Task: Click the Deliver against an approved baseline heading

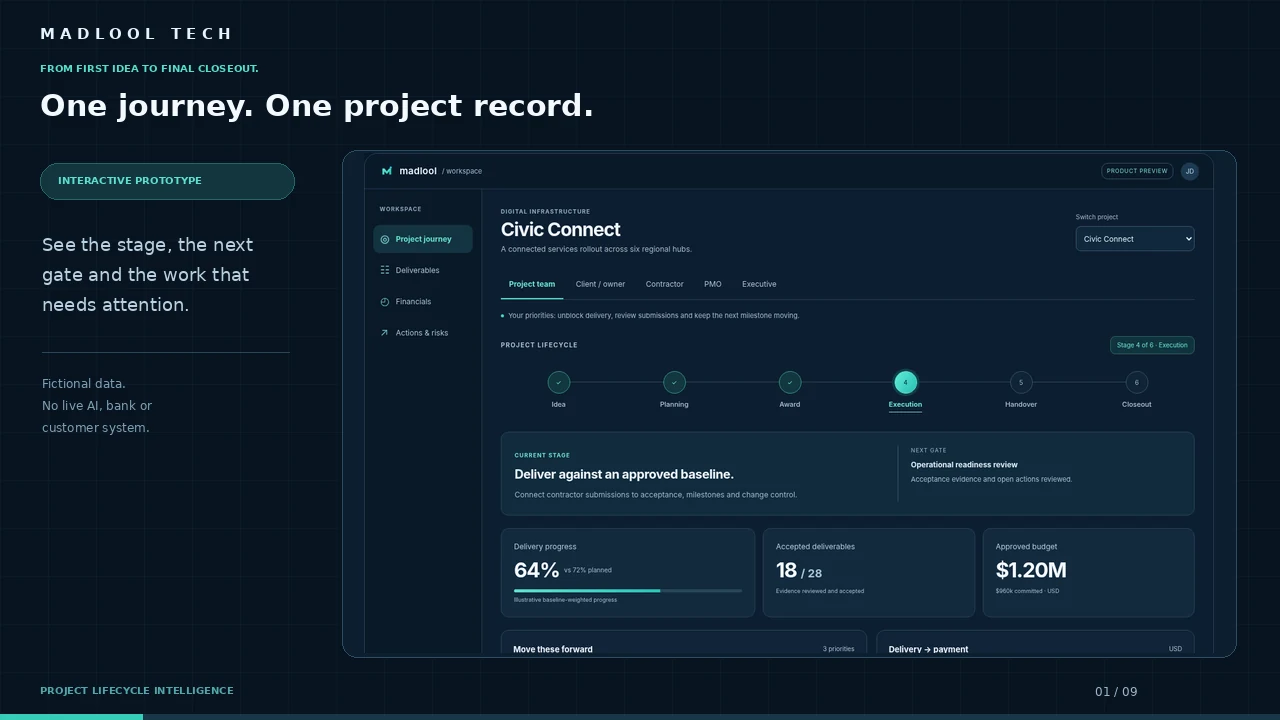Action: (624, 474)
